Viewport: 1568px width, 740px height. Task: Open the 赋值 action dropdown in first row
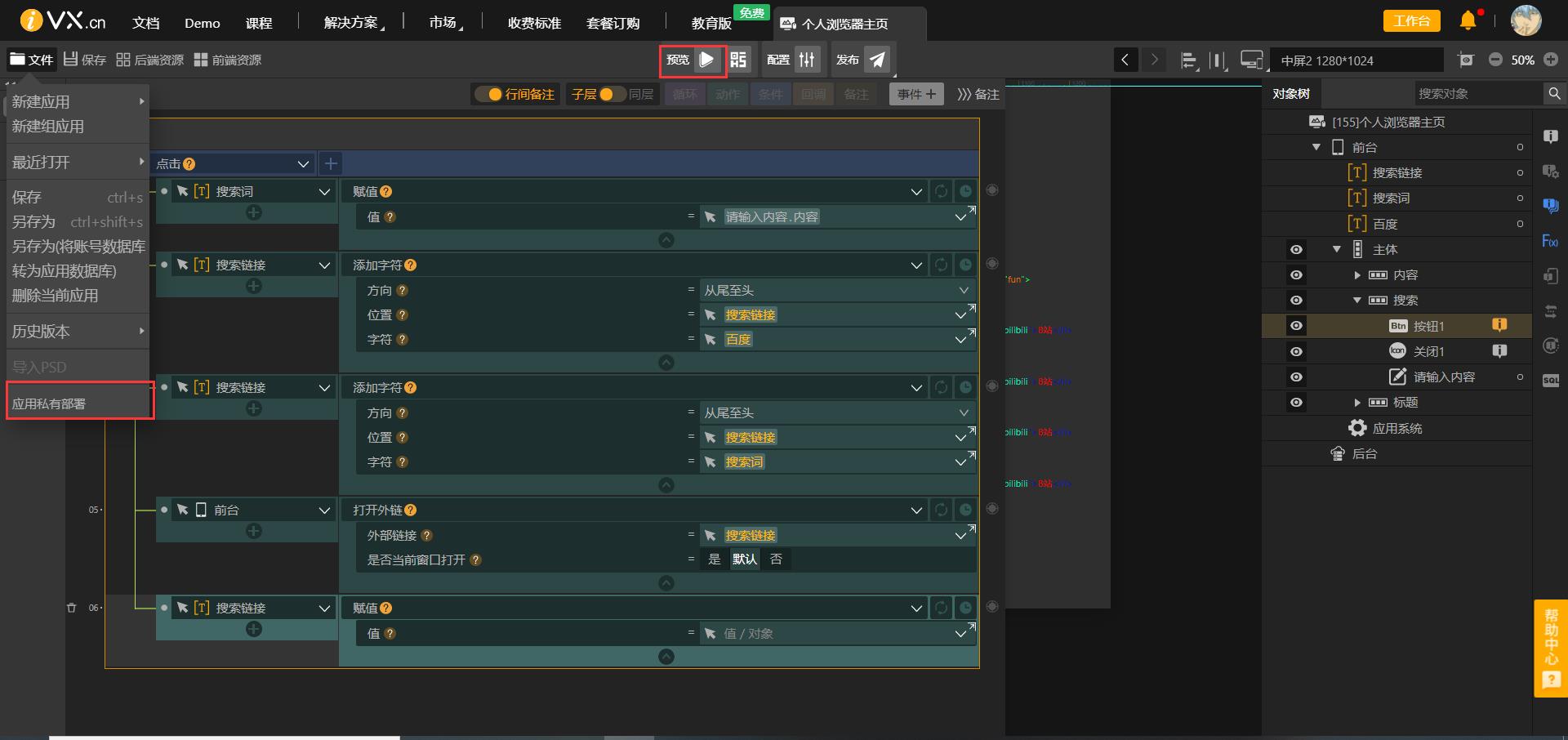point(916,191)
